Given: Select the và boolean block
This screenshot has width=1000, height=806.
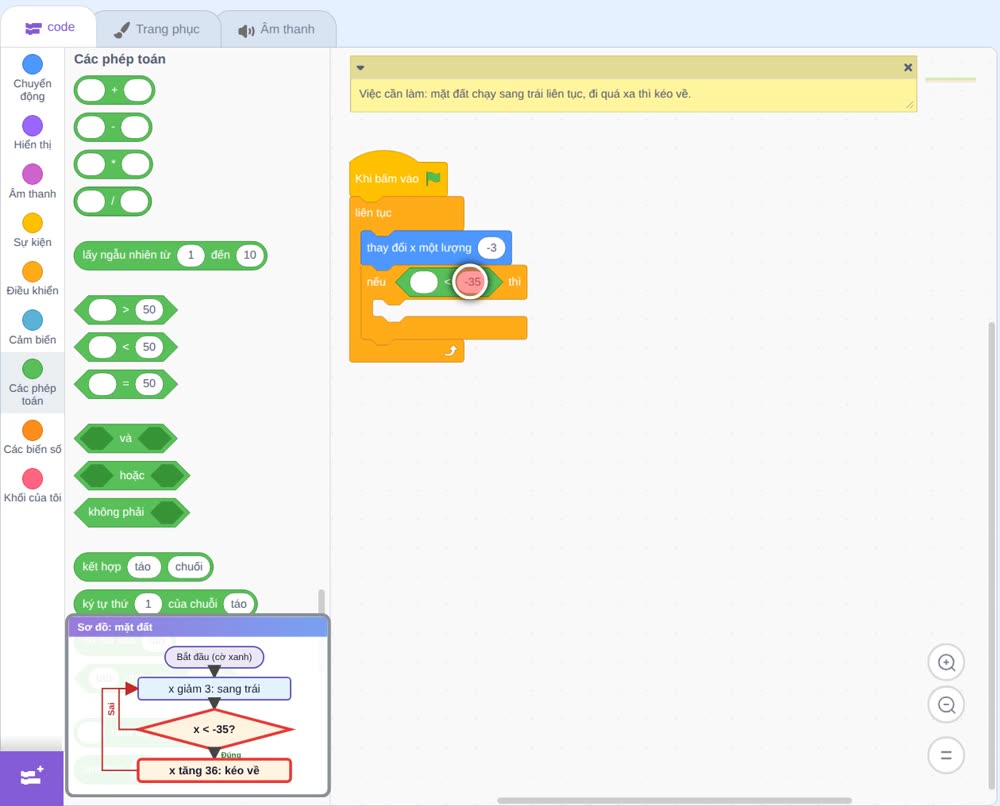Looking at the screenshot, I should [x=126, y=439].
